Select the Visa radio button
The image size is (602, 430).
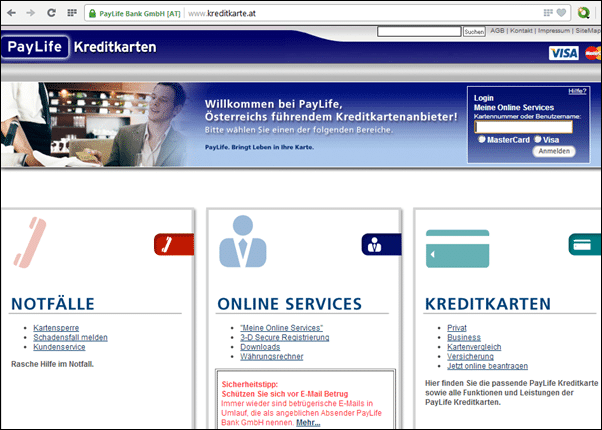click(x=538, y=139)
